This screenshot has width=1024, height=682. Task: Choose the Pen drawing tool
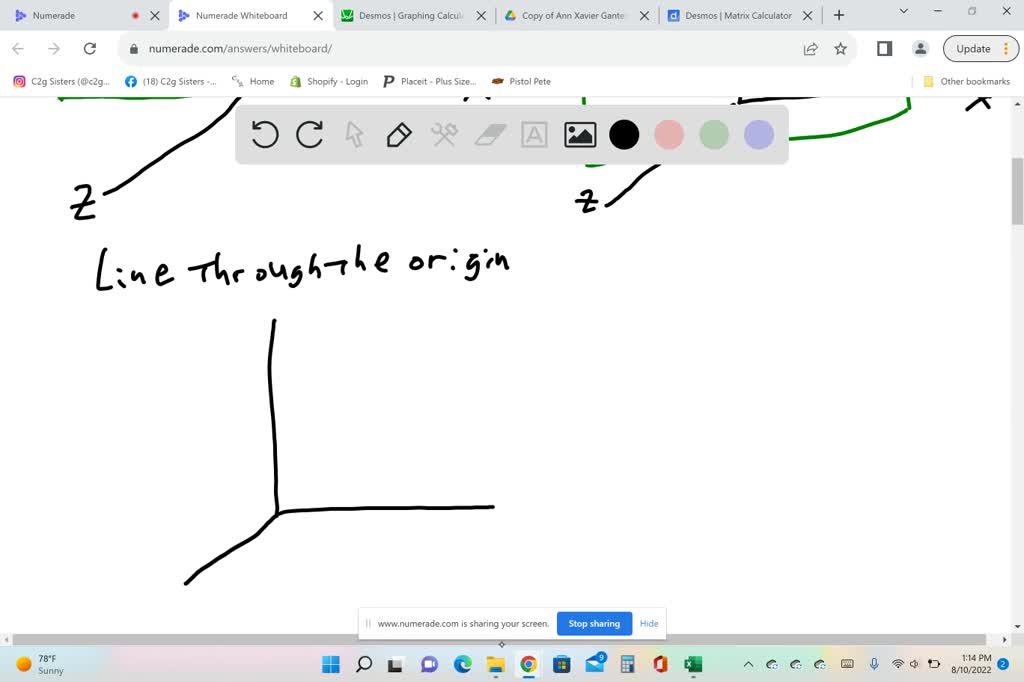click(399, 134)
